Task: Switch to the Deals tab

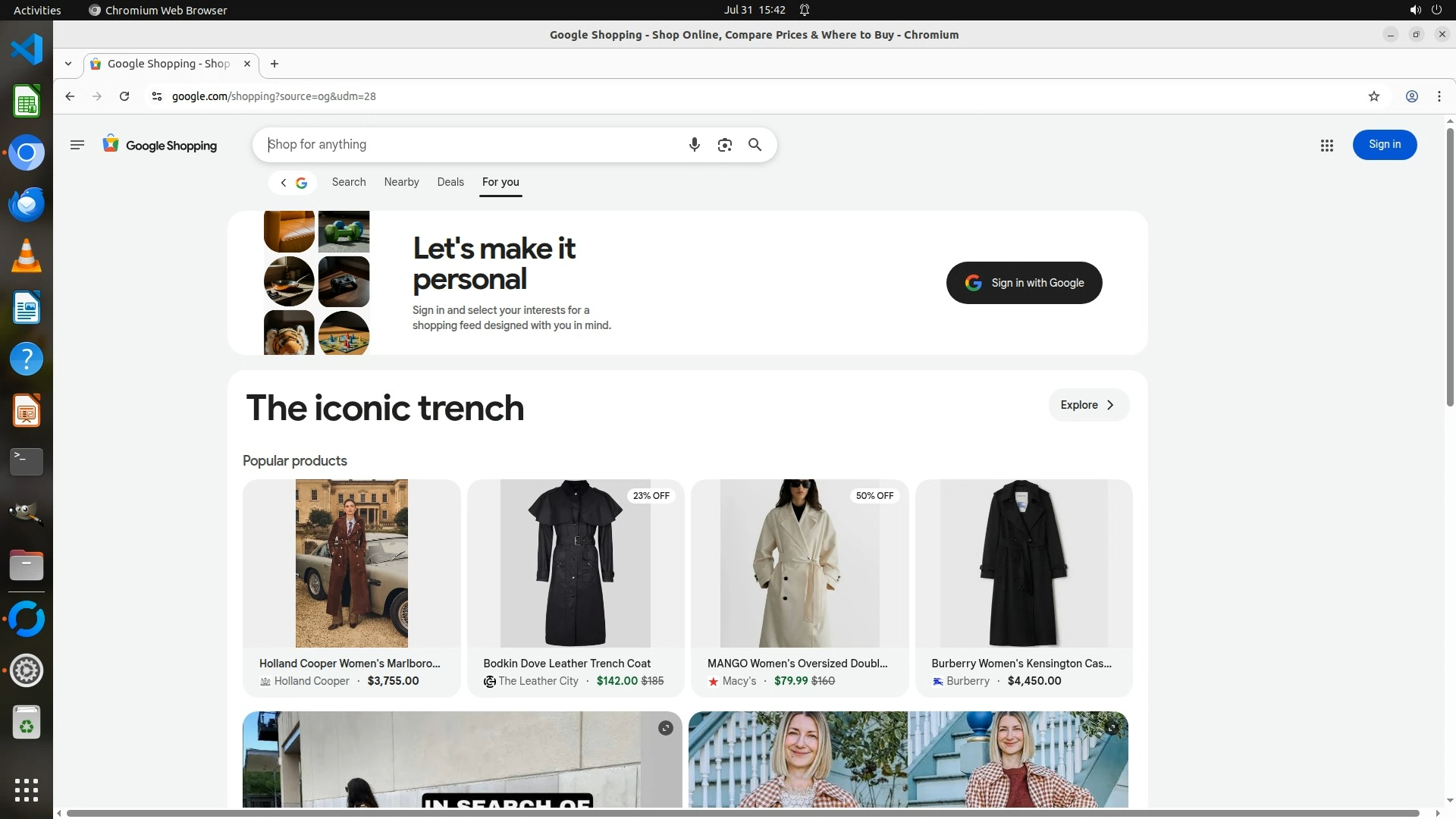Action: 450,182
